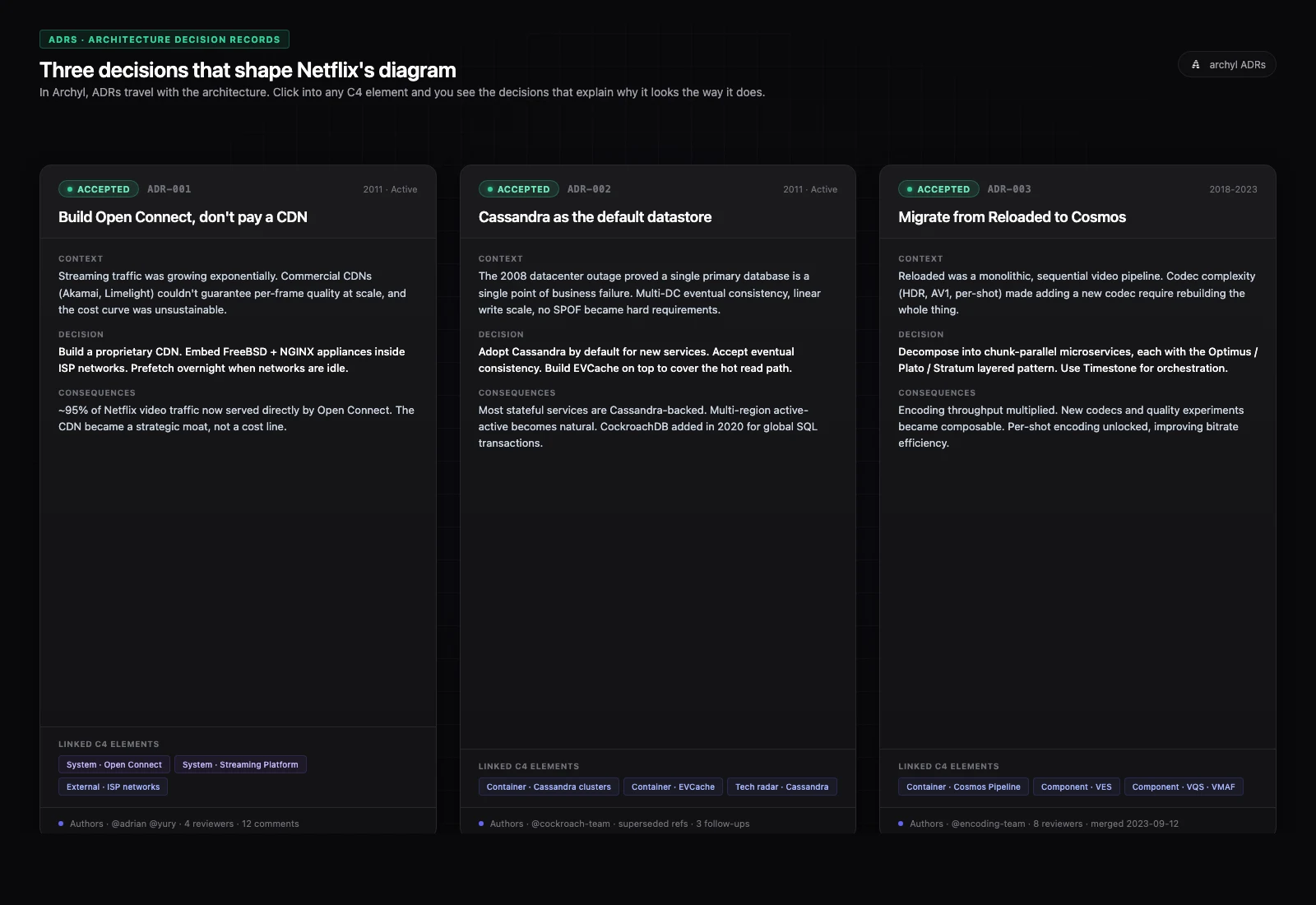Click the Three decisions that shape Netflix's diagram heading
Screen dimensions: 1316x905
(x=248, y=70)
